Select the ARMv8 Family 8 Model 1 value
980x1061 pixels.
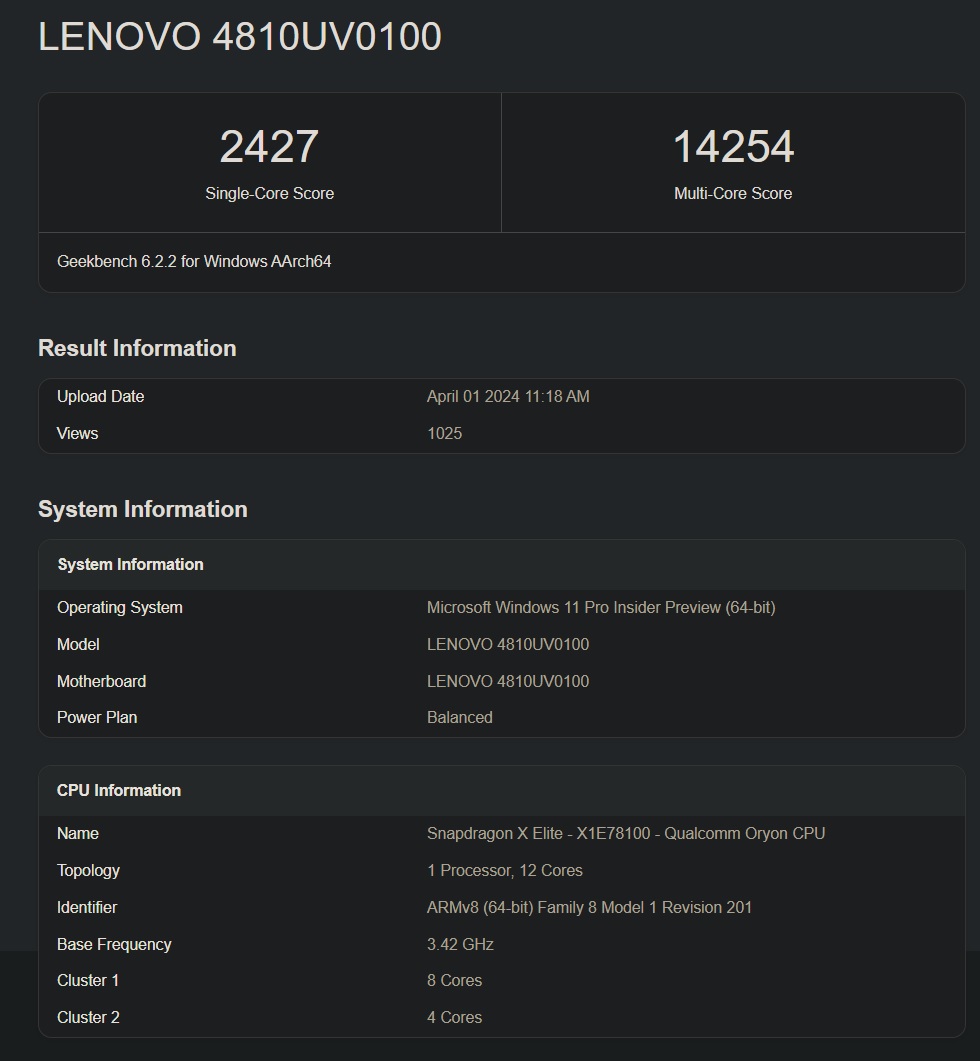(589, 907)
